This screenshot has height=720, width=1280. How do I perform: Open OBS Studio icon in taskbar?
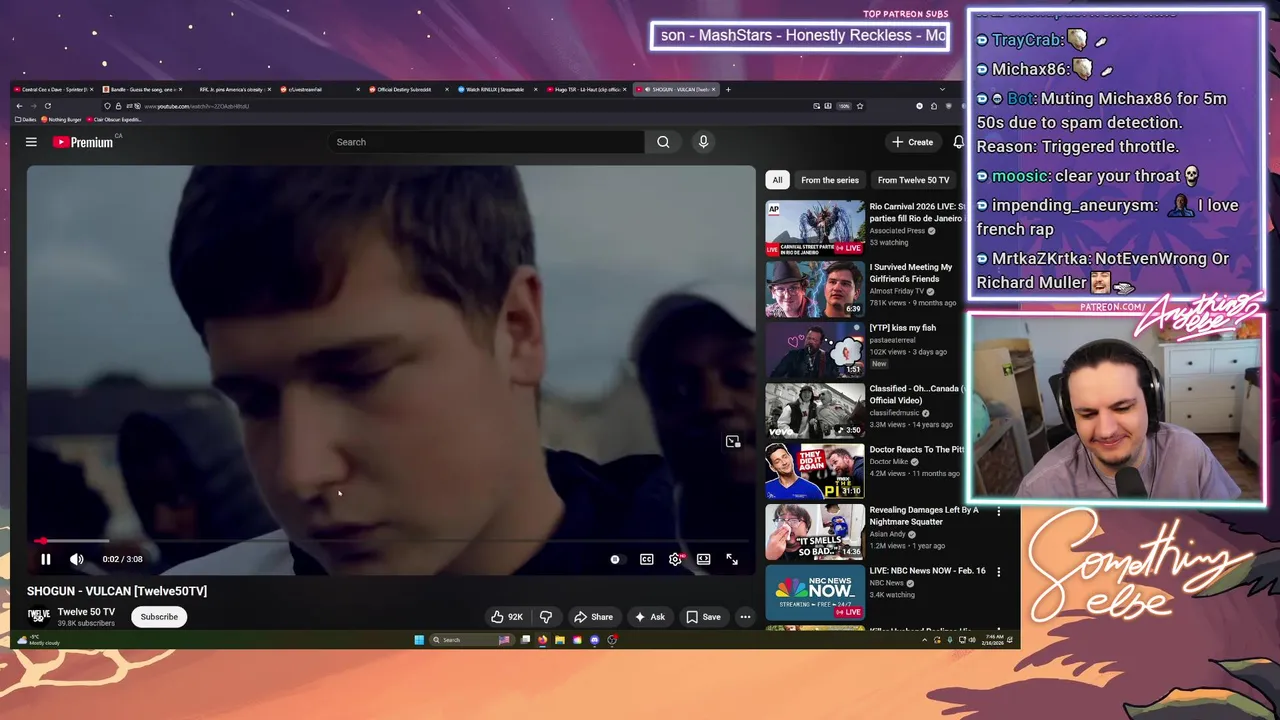[612, 640]
